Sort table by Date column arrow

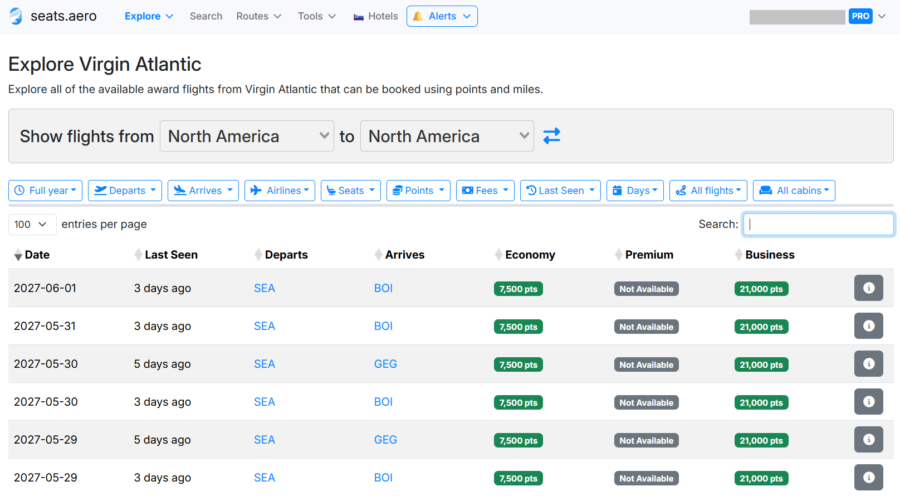point(18,255)
